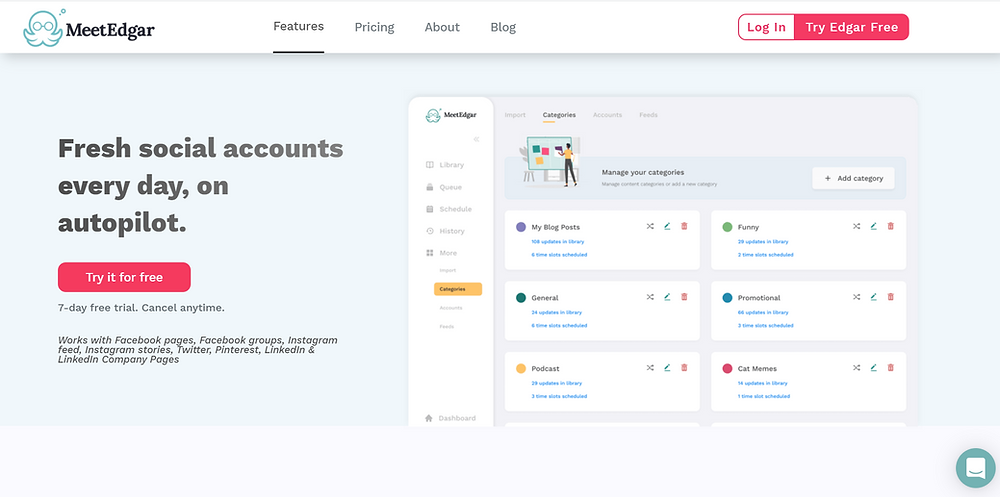
Task: Edit the Promotional category
Action: click(874, 297)
